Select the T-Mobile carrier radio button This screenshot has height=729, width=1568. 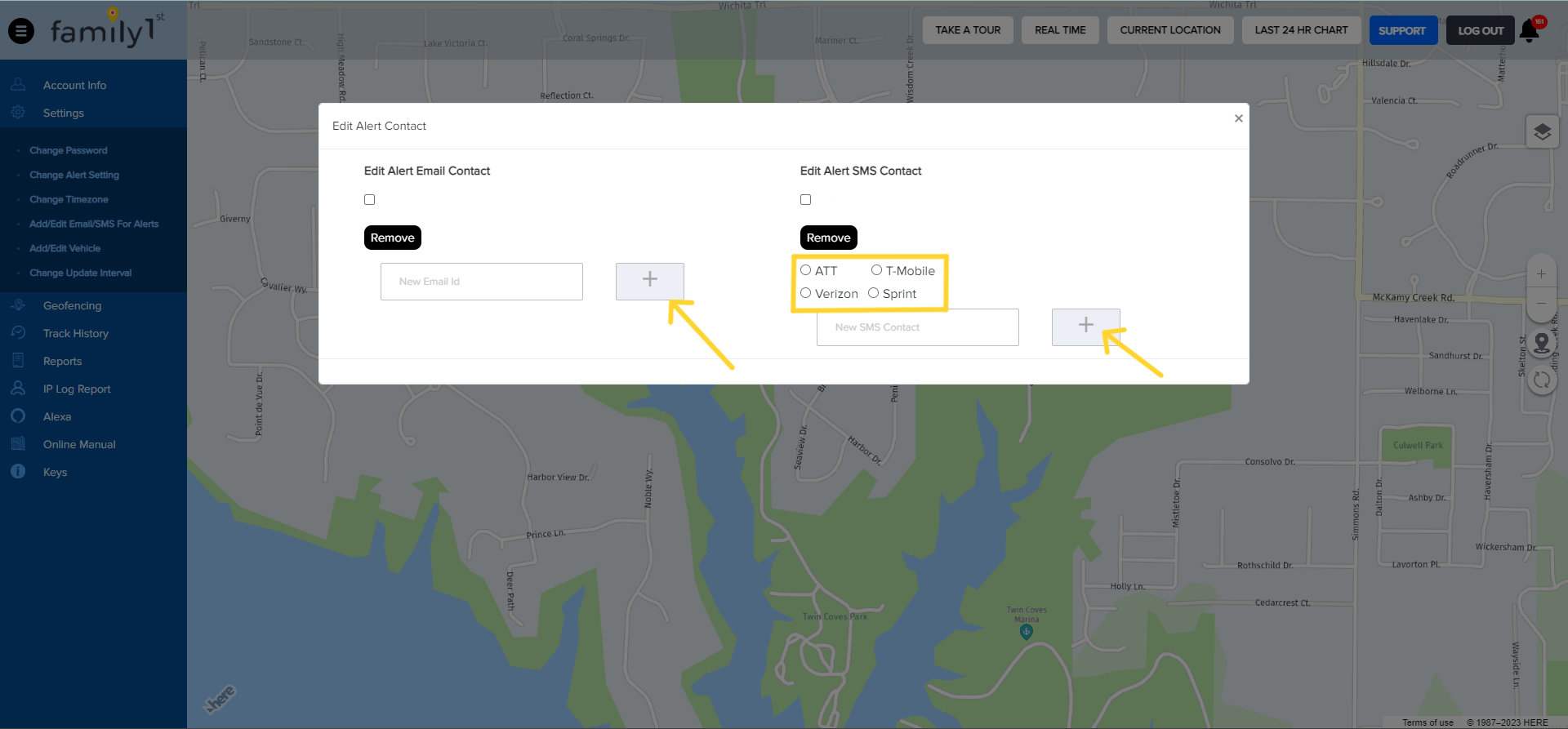click(876, 270)
